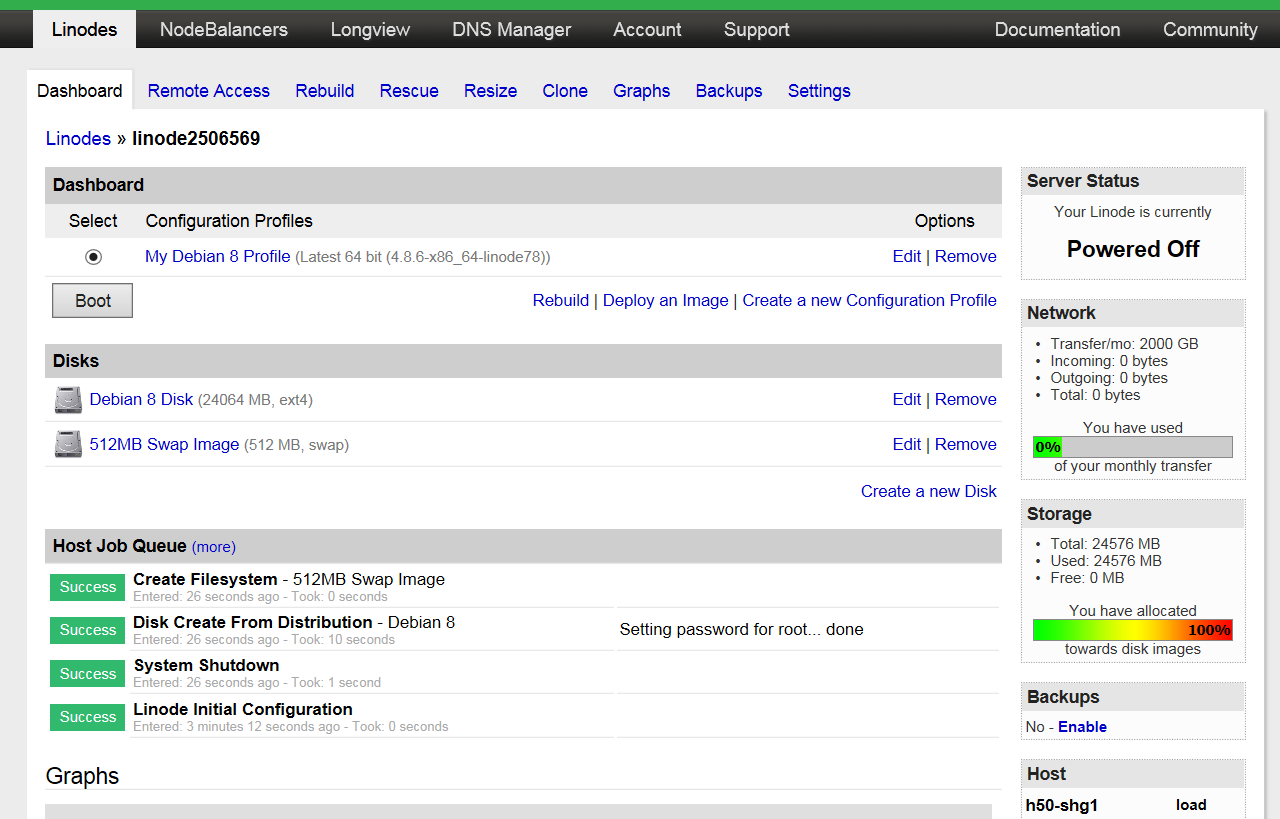Click the disk allocation 100% progress bar
This screenshot has width=1280, height=819.
(1133, 630)
